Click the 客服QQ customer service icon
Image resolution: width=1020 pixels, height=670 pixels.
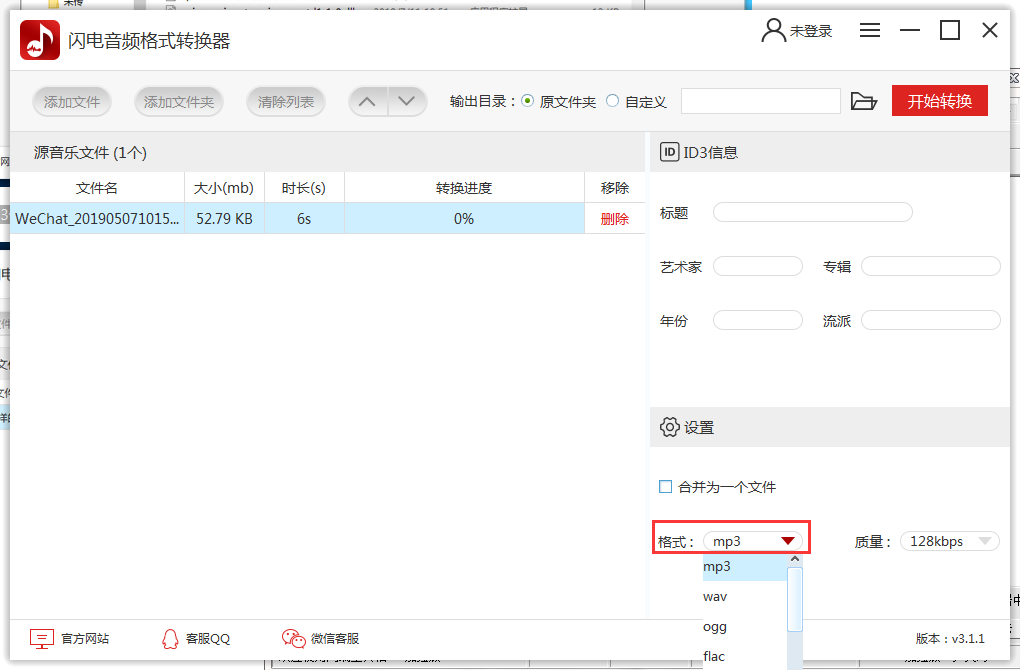[x=169, y=638]
